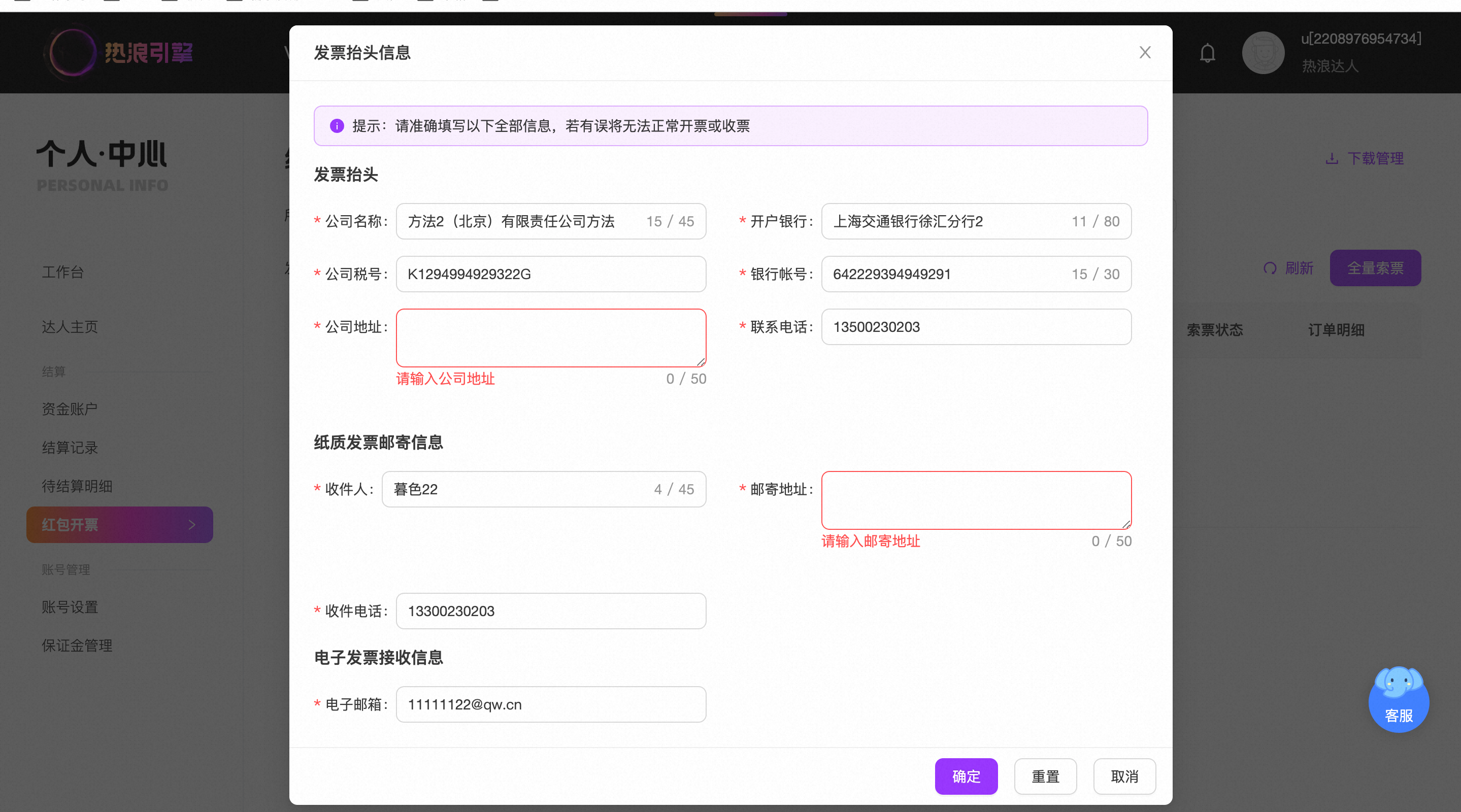Click the 请输入邮寄地址 error message

(871, 541)
